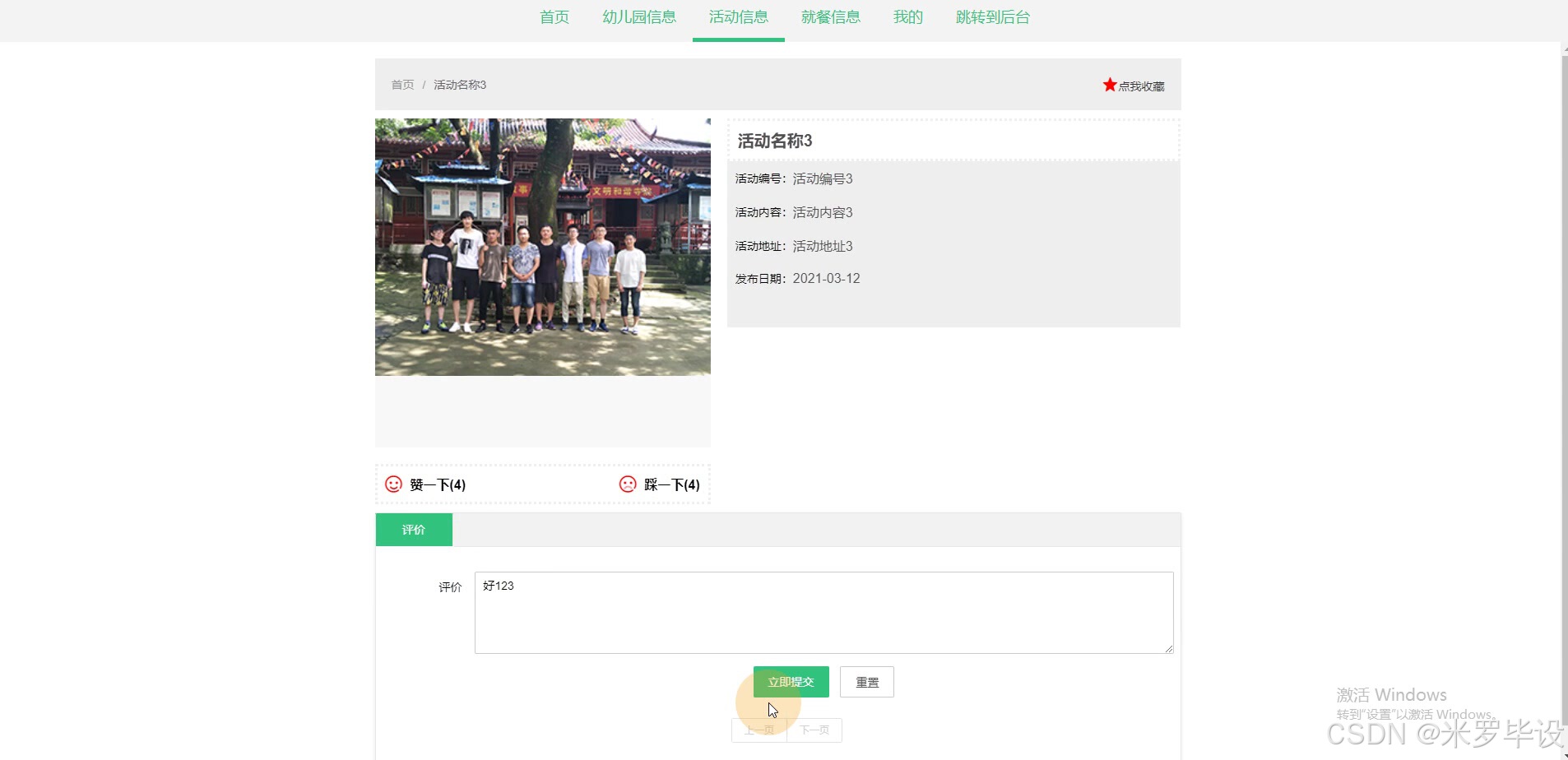Click the textarea resize handle corner
Image resolution: width=1568 pixels, height=760 pixels.
click(x=1169, y=649)
